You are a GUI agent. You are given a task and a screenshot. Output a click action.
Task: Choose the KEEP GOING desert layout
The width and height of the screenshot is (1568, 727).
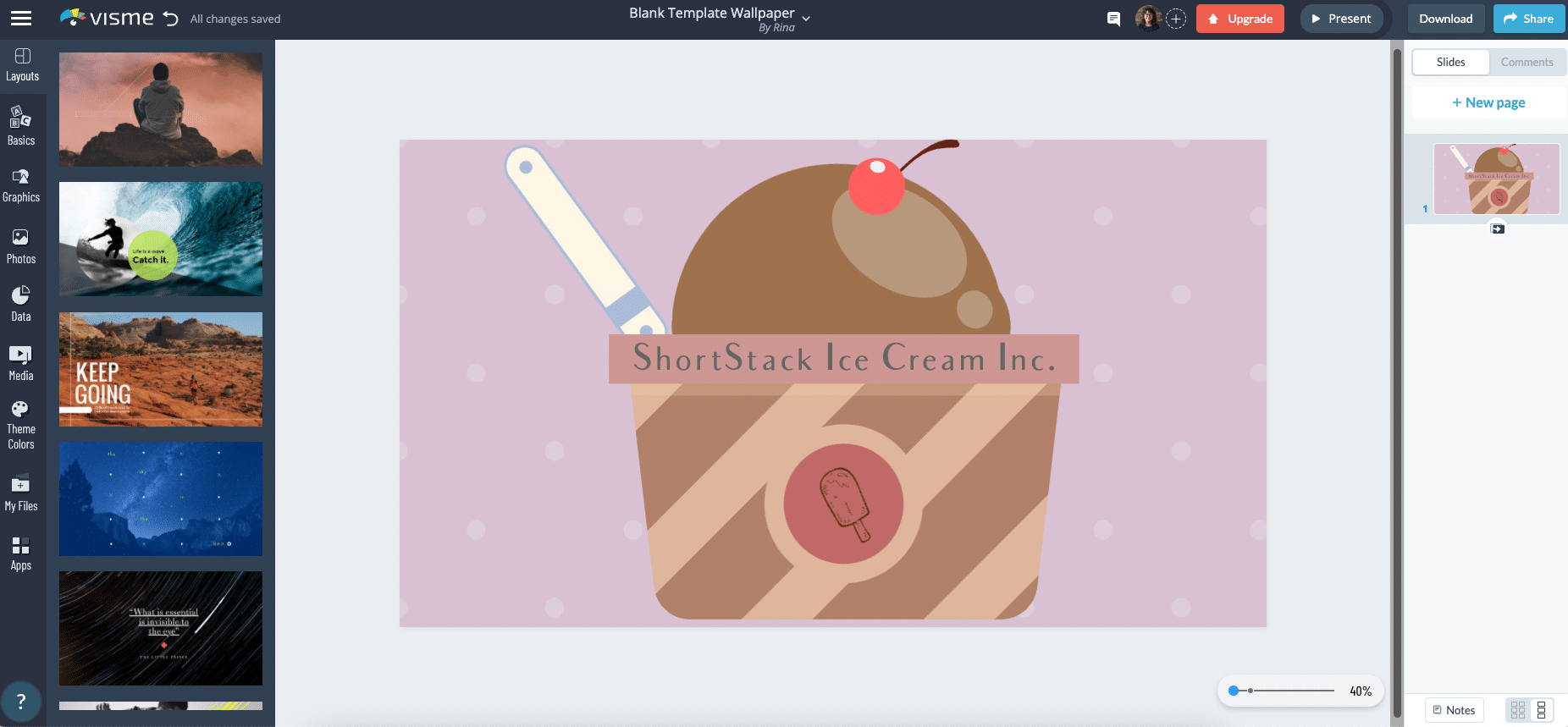coord(161,369)
